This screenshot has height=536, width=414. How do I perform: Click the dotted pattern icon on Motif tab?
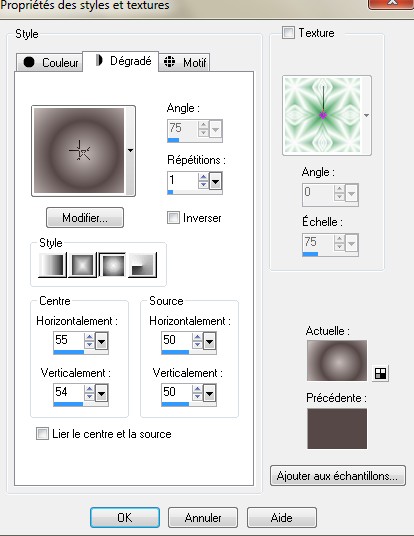click(170, 62)
